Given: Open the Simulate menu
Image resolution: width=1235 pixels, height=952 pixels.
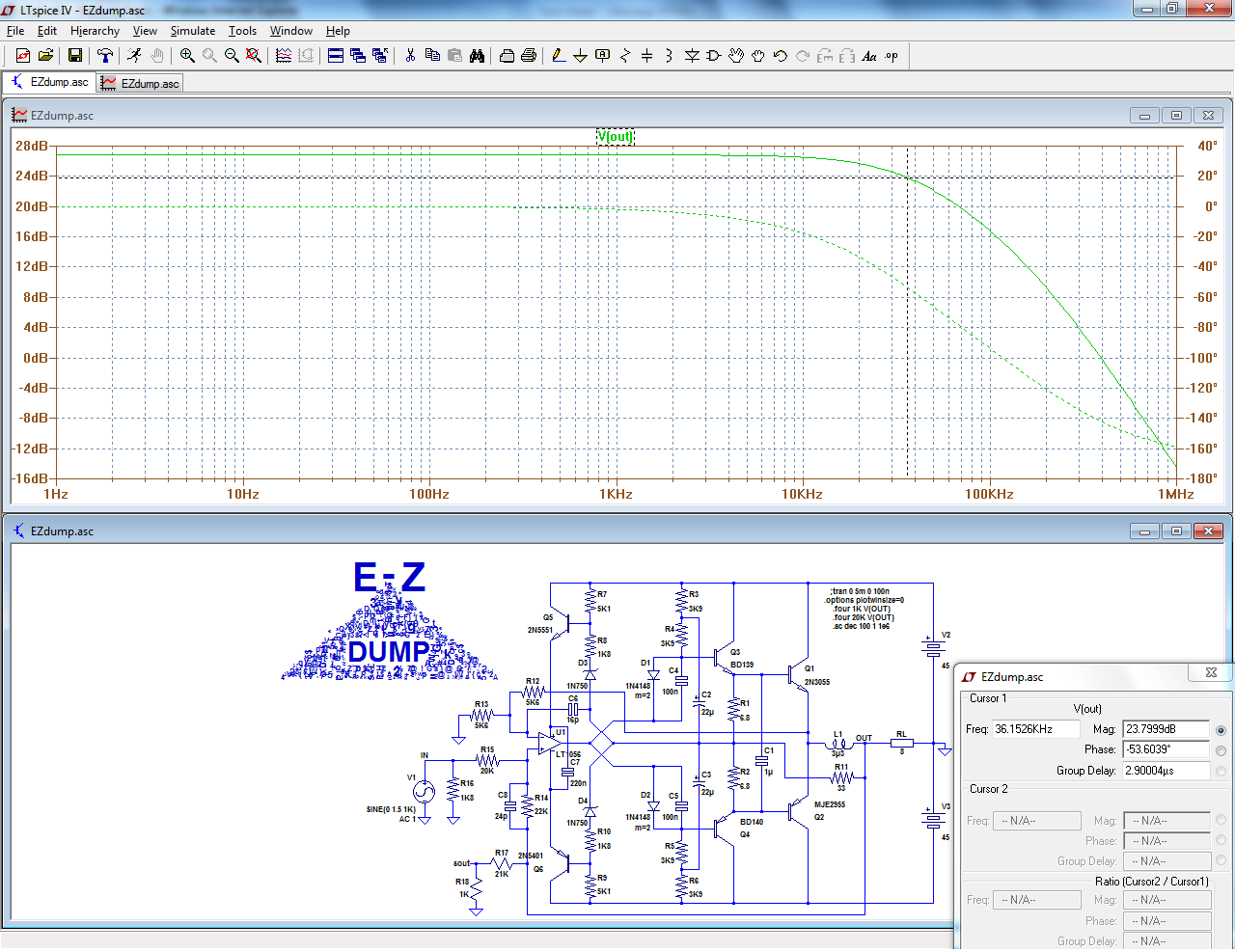Looking at the screenshot, I should (x=193, y=31).
